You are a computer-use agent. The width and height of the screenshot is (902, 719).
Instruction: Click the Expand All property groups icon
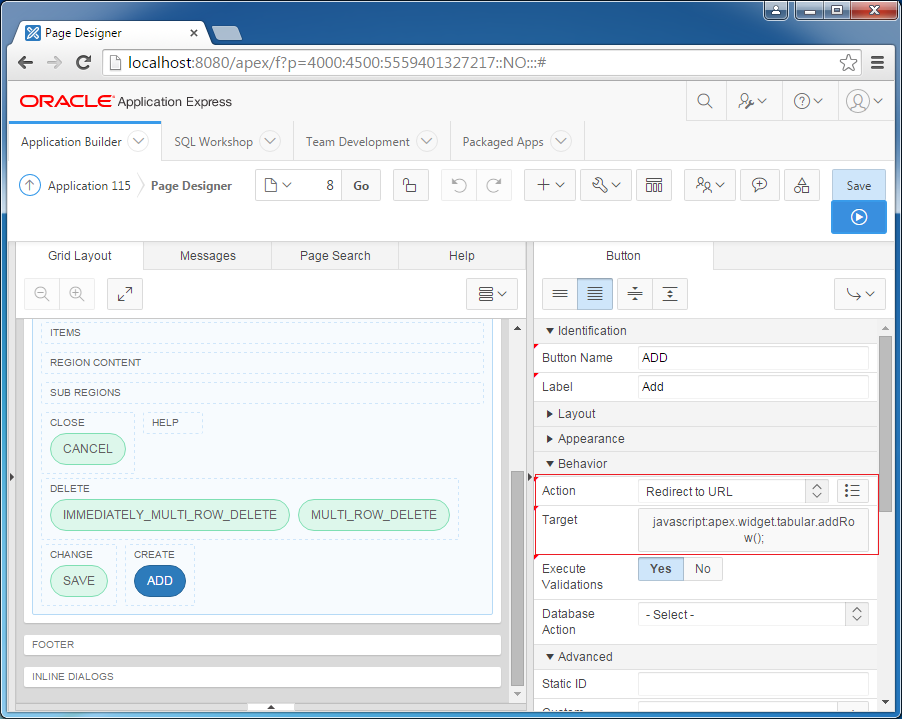click(670, 294)
